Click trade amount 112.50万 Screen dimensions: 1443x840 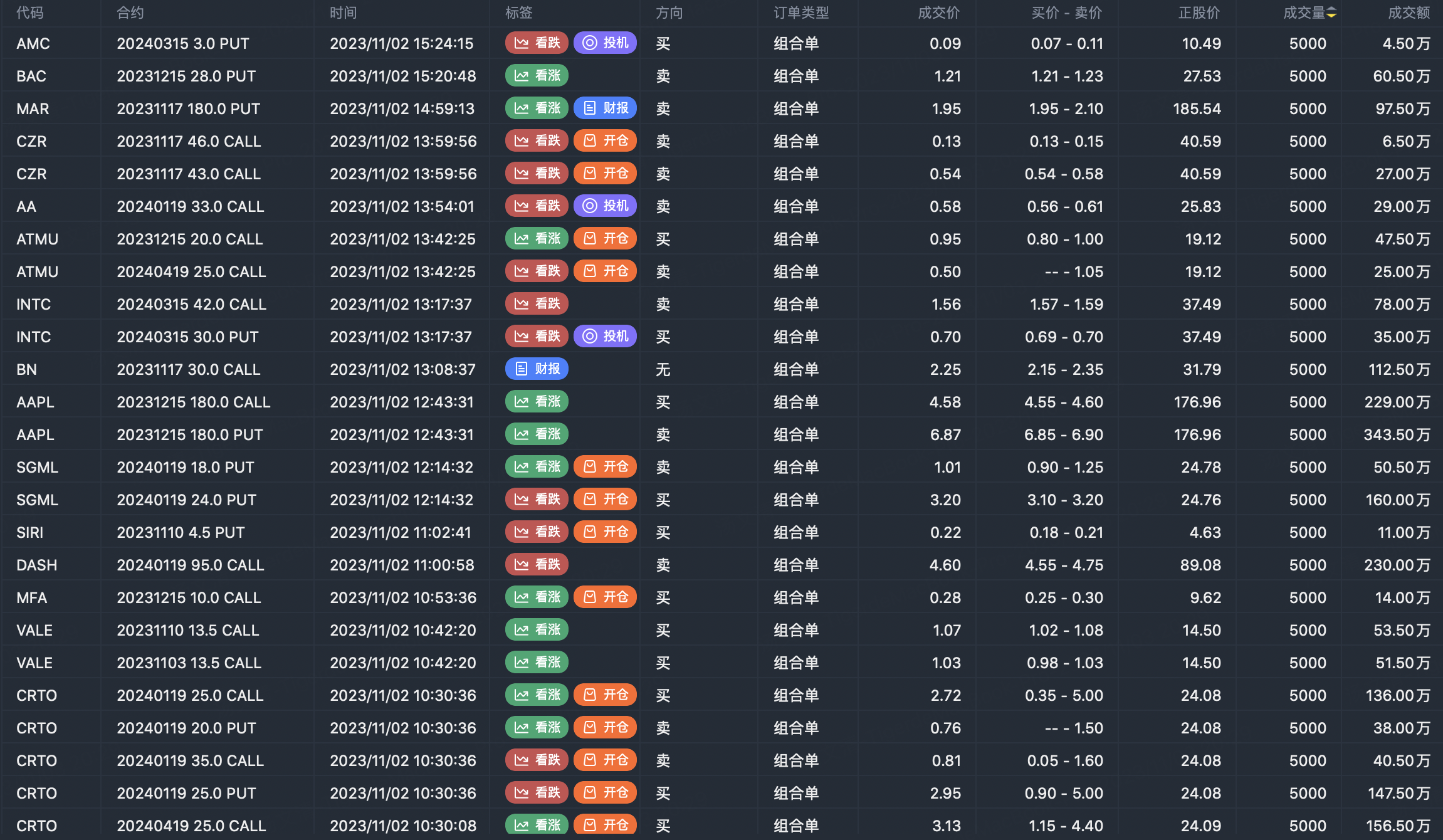pyautogui.click(x=1400, y=369)
